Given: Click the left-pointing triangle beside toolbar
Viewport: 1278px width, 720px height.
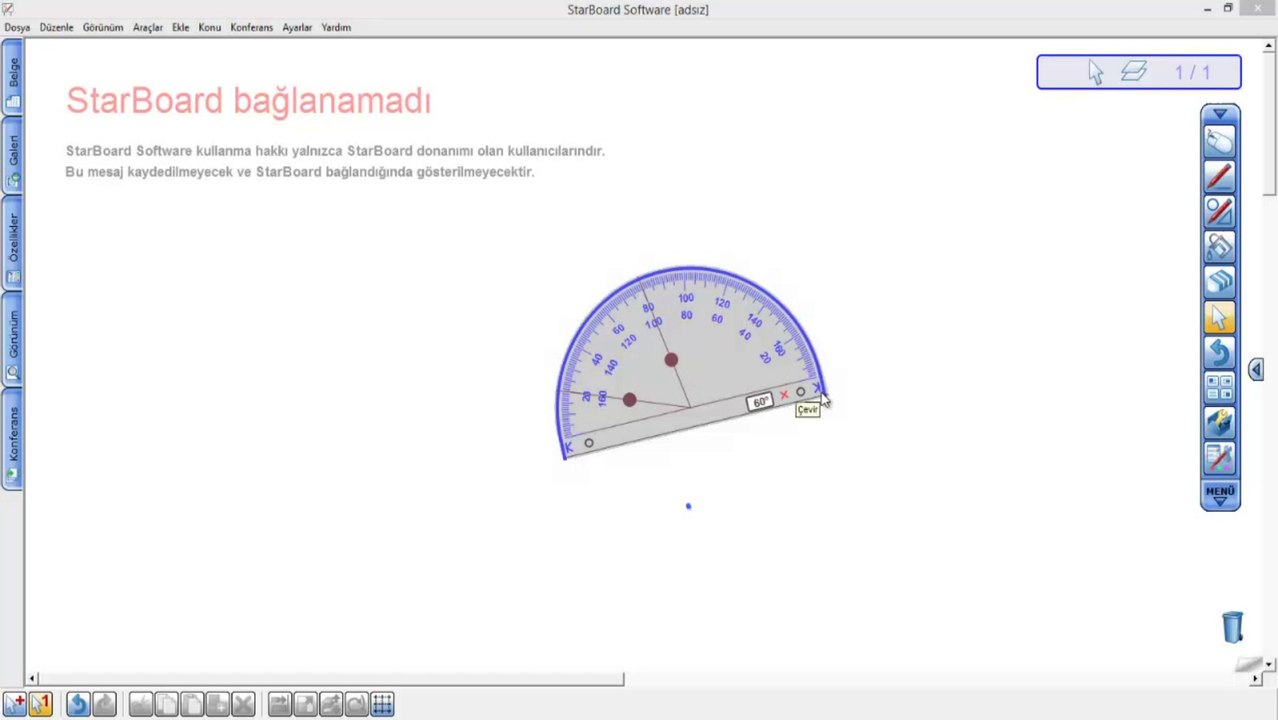Looking at the screenshot, I should pyautogui.click(x=1256, y=369).
